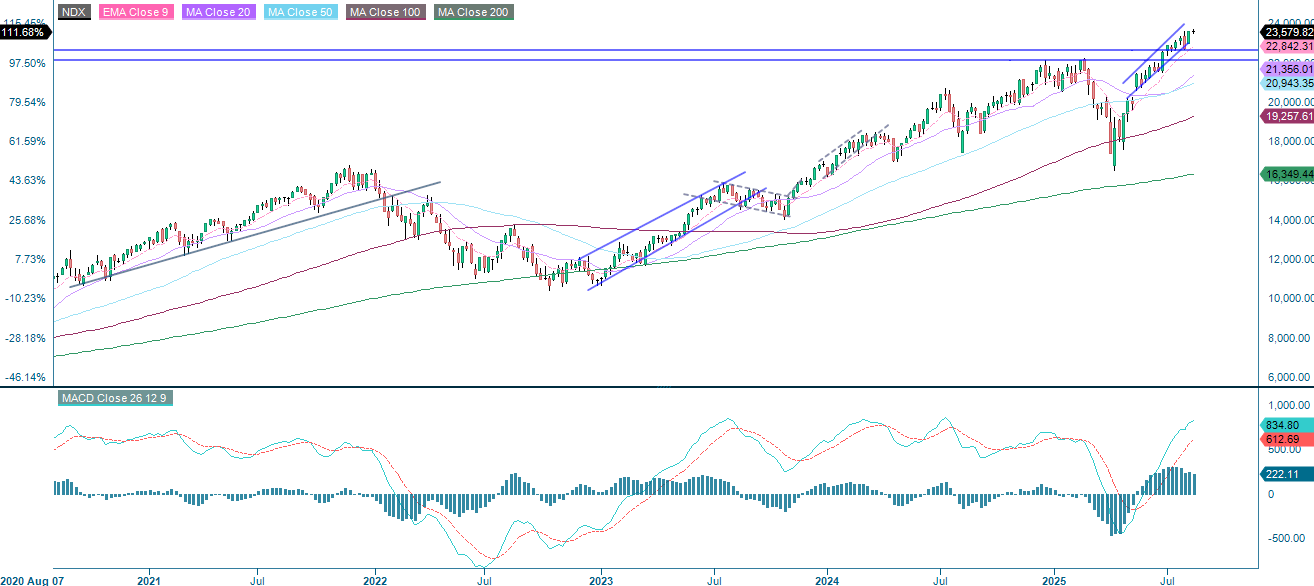
Task: Click the 2020 Aug 07 axis label
Action: click(32, 578)
